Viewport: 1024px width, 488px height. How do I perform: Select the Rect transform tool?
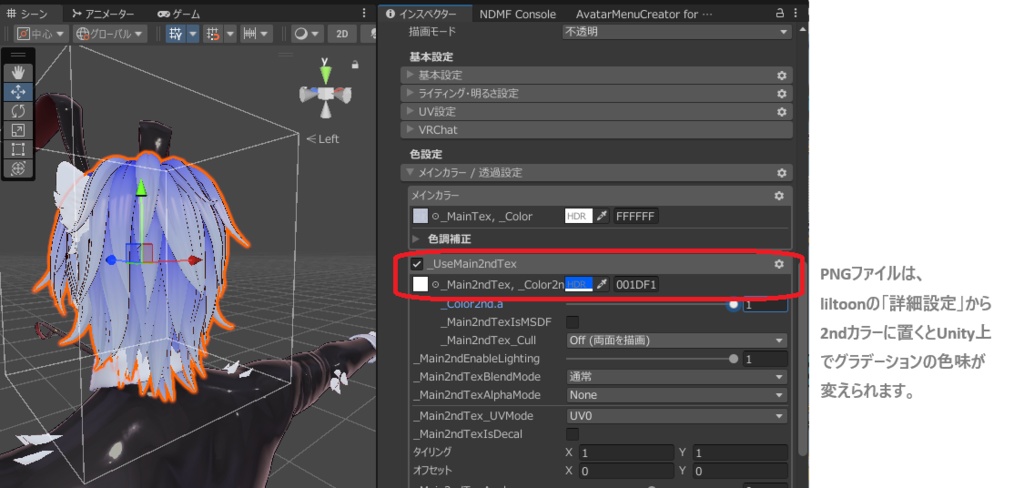pos(18,149)
